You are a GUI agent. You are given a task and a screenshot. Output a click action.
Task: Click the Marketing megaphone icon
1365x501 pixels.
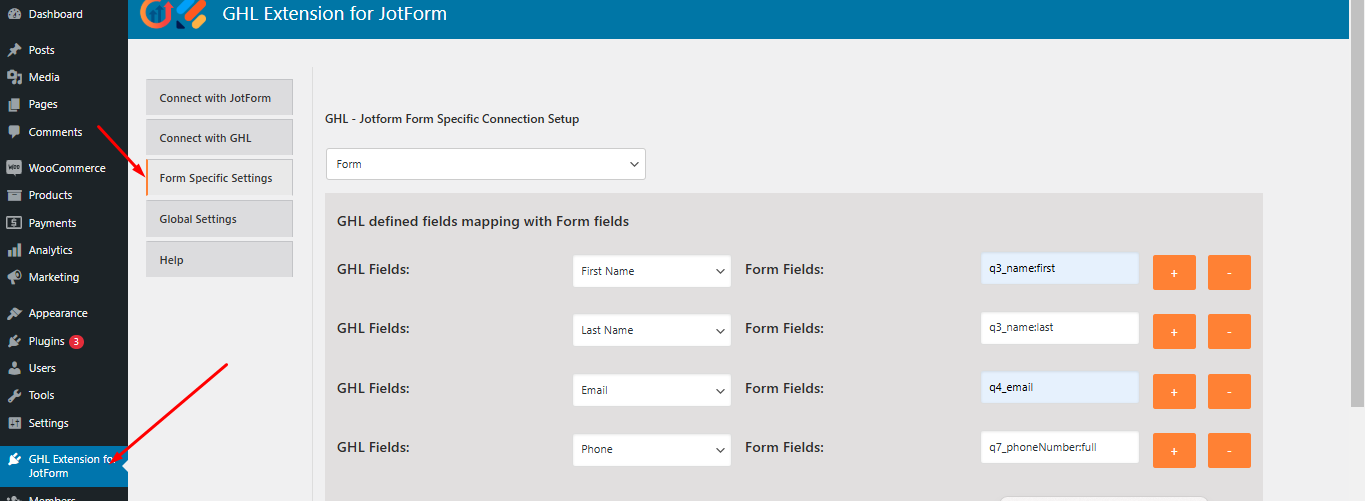[x=14, y=277]
